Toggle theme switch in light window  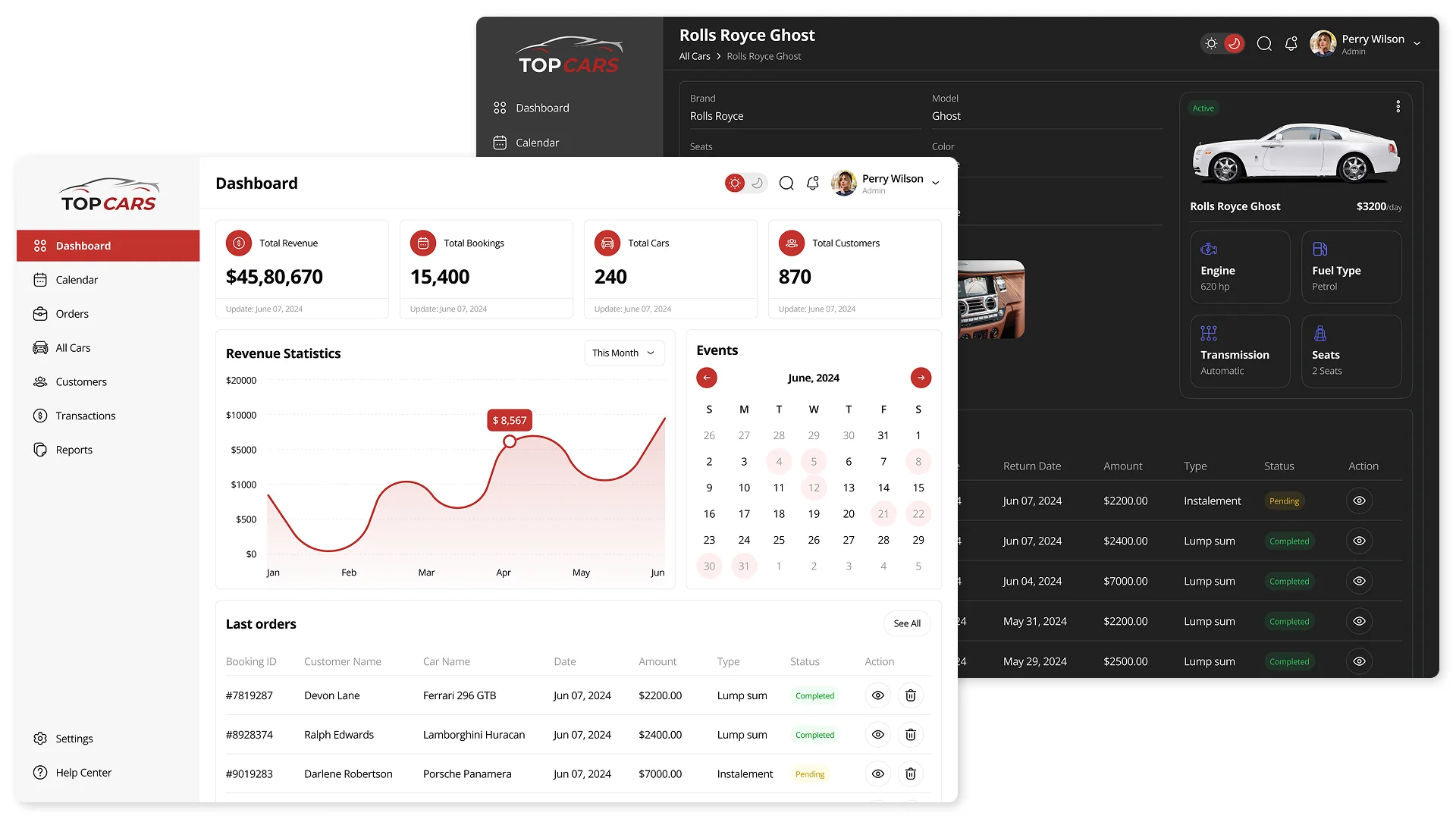(x=746, y=184)
